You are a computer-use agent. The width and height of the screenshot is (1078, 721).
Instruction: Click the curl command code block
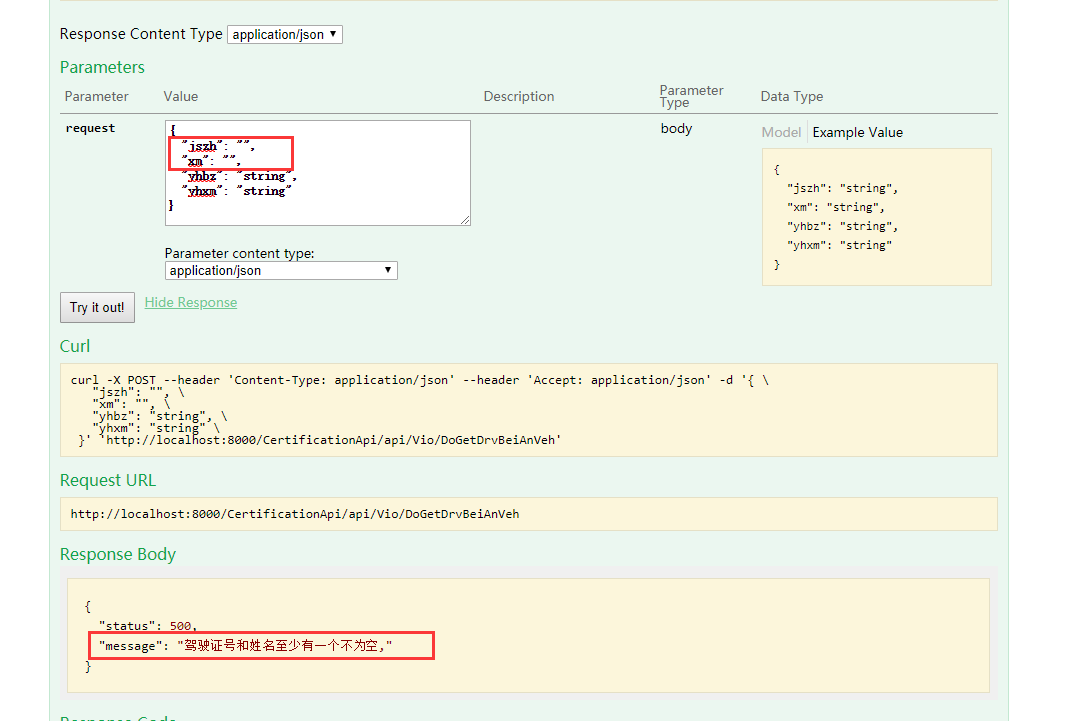528,410
